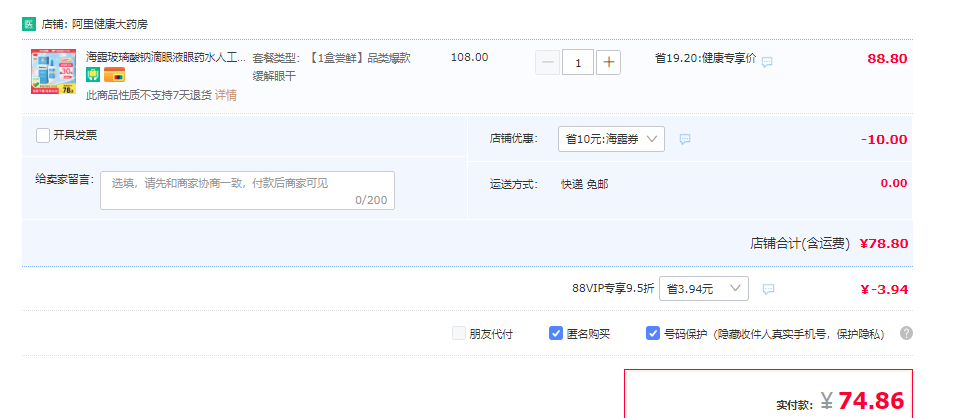
Task: Click the 此商品性质不支持7天退货 notice
Action: pyautogui.click(x=149, y=95)
